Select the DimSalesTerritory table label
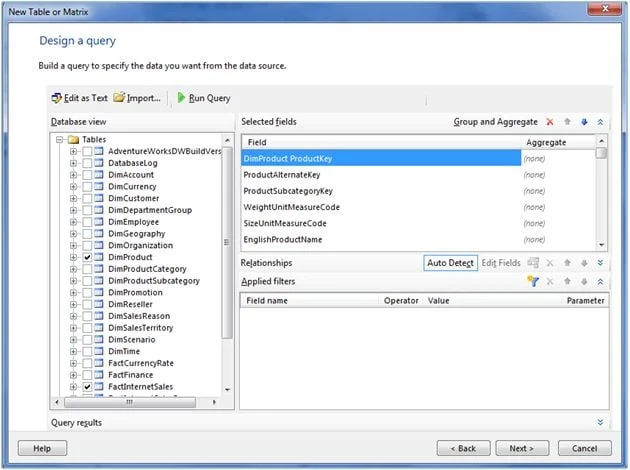 point(141,328)
